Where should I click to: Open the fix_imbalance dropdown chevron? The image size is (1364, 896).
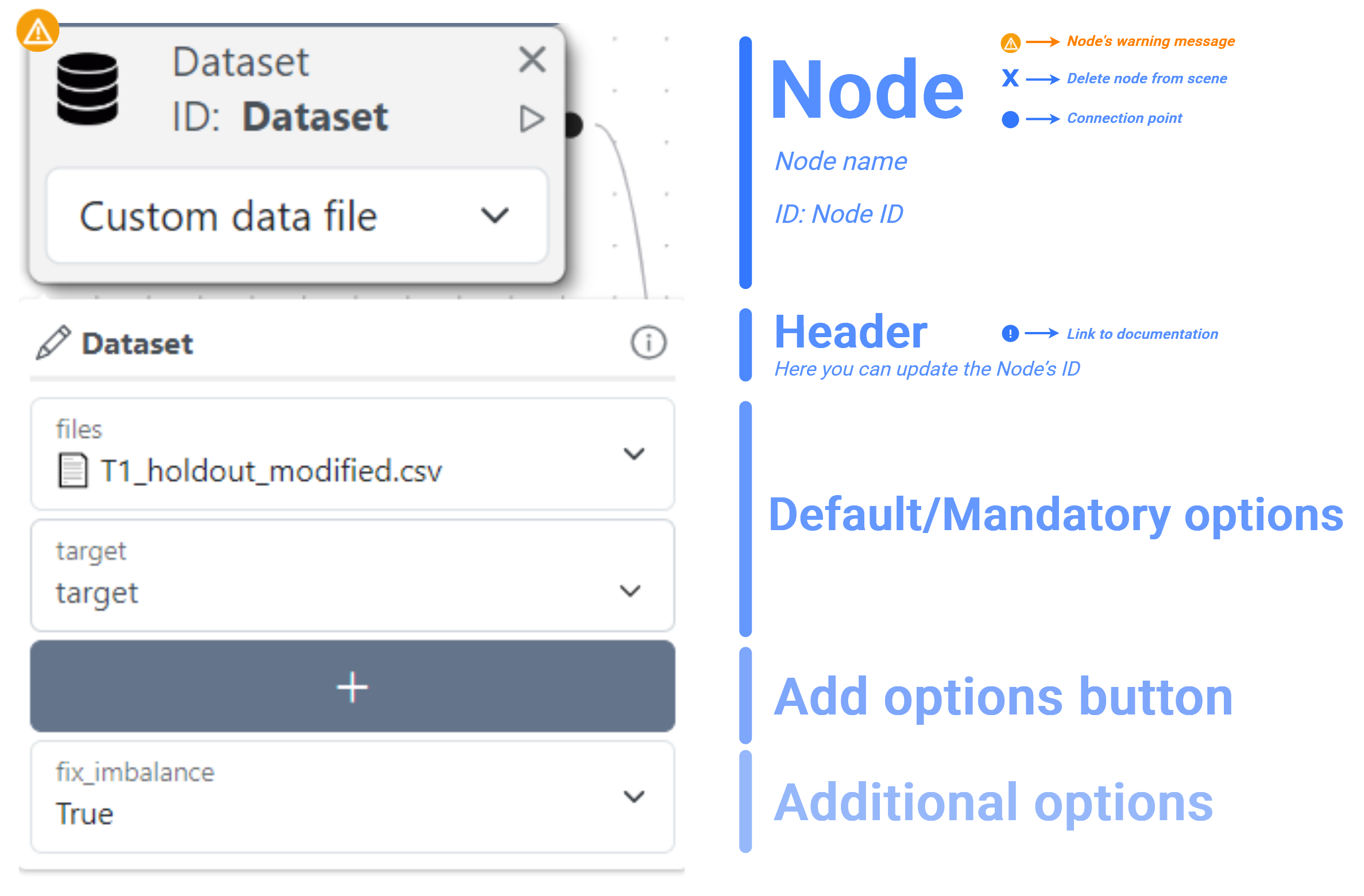coord(633,796)
